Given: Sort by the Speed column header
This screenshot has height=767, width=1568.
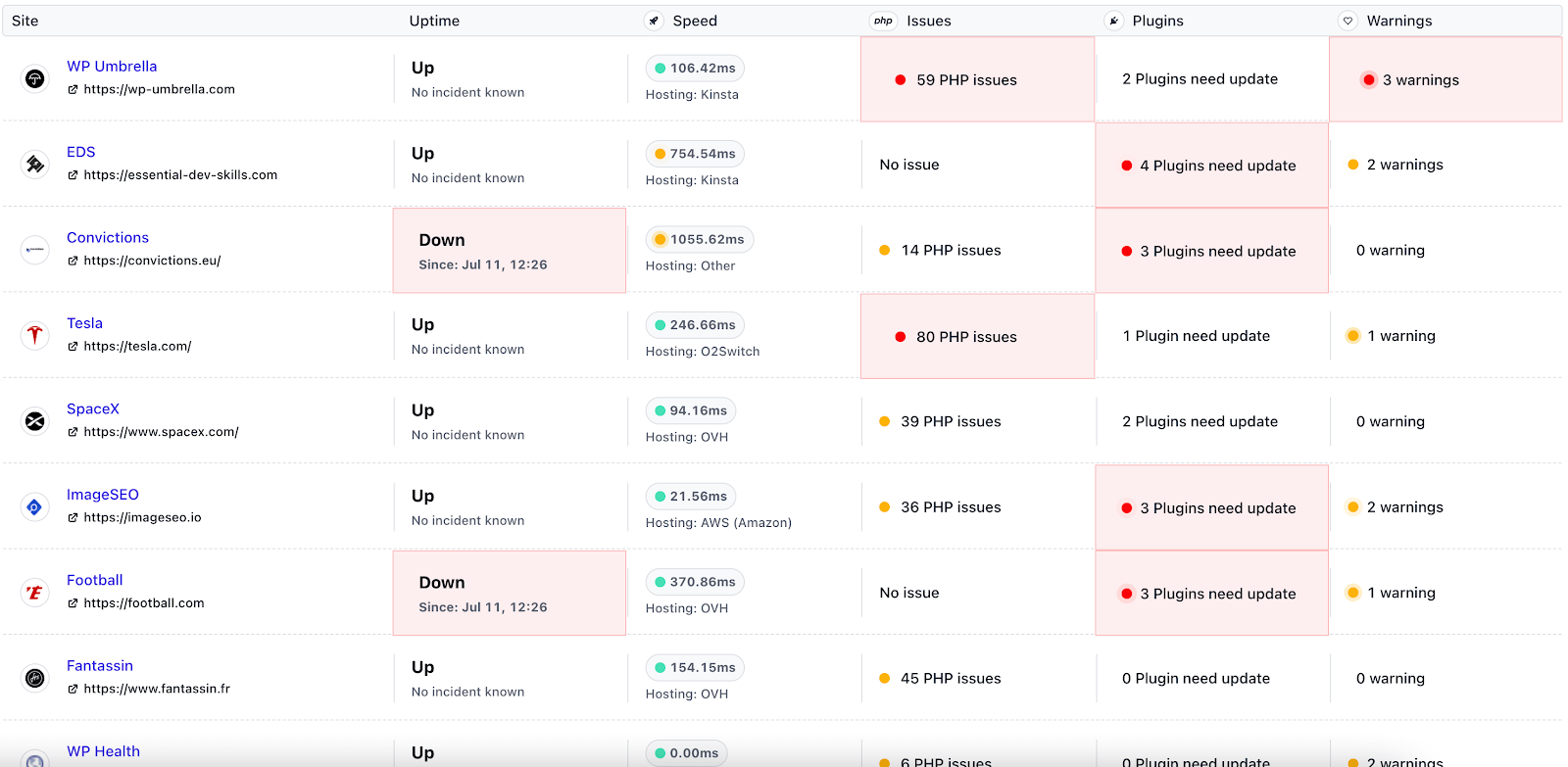Looking at the screenshot, I should point(695,21).
